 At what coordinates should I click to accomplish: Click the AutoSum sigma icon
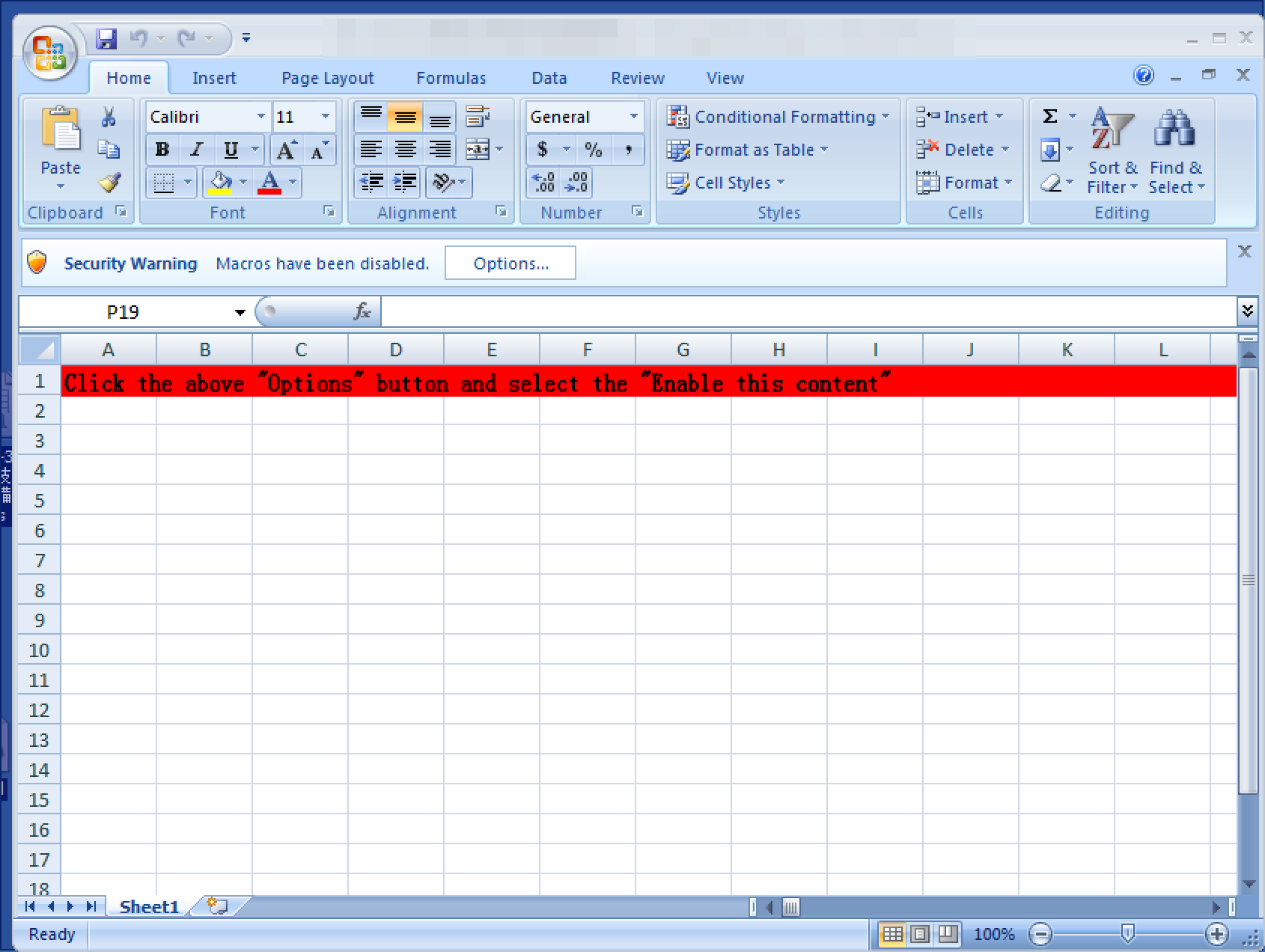point(1050,117)
